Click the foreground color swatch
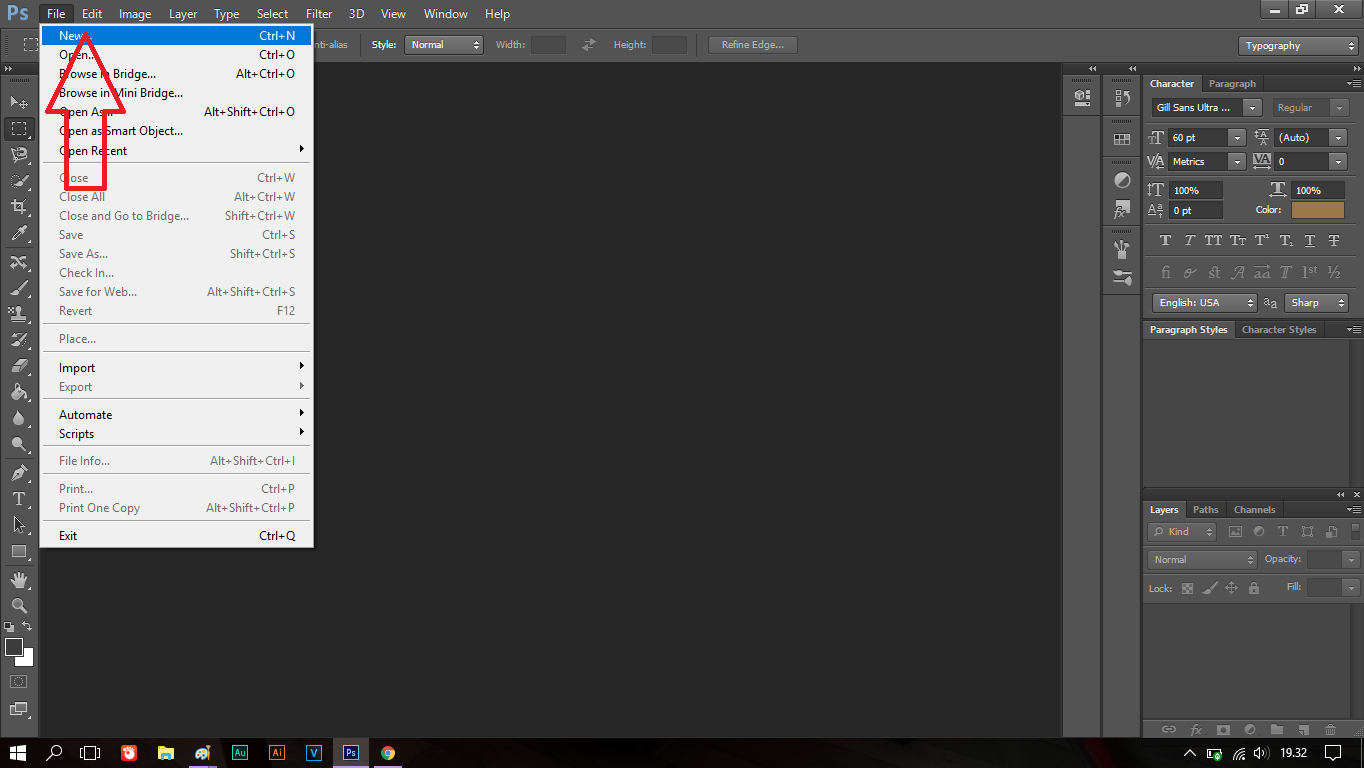 14,647
